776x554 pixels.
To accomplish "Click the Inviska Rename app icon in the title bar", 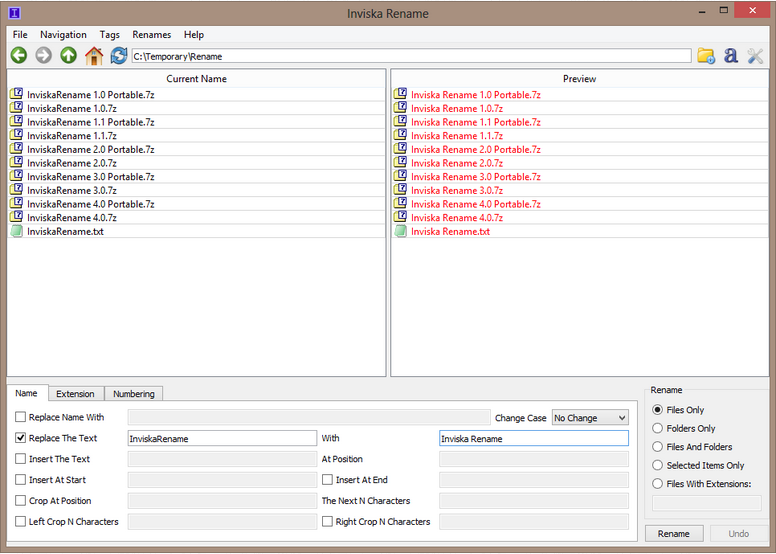I will (14, 13).
